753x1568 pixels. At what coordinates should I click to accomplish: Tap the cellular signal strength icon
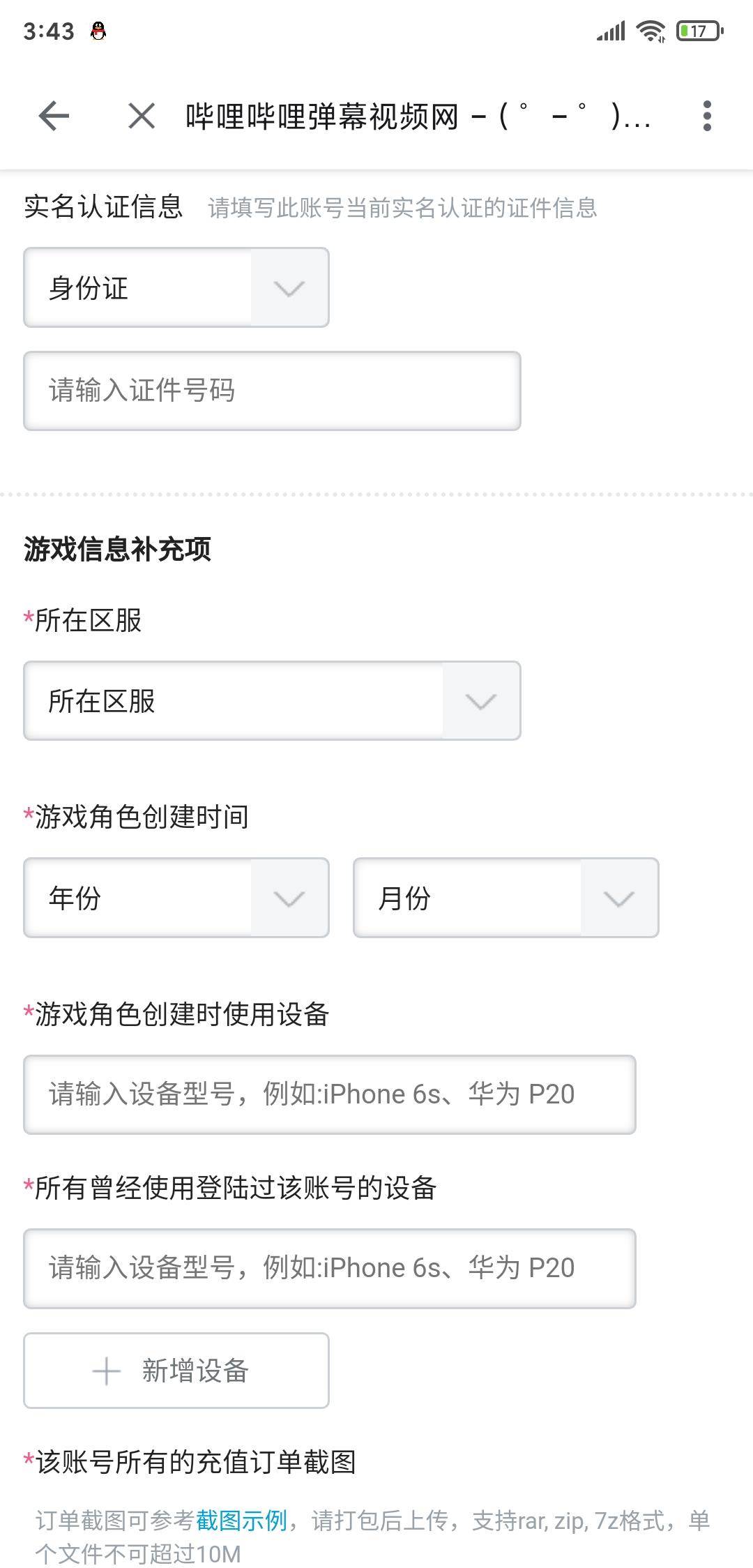pos(611,31)
